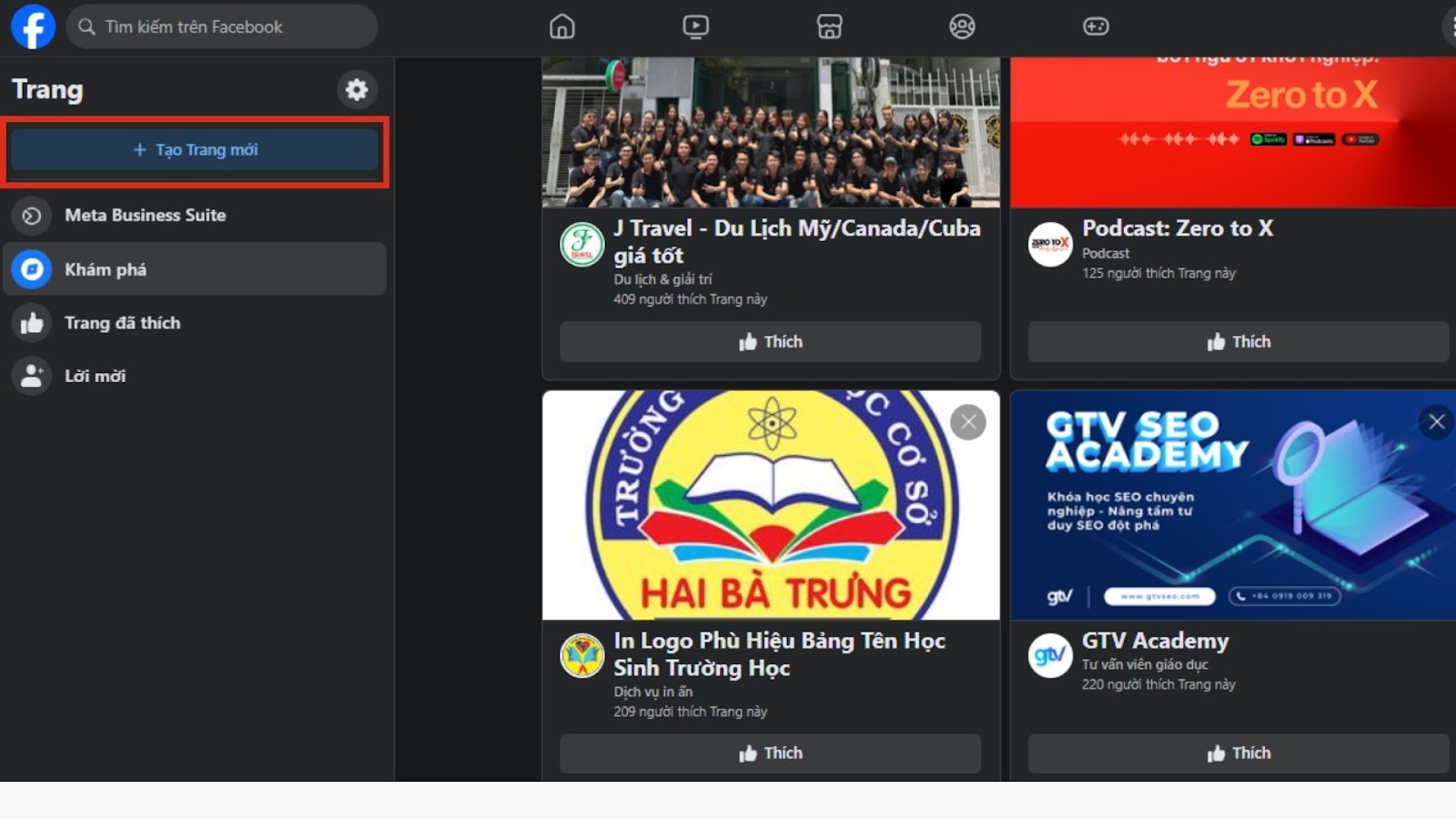Screen dimensions: 1456x819
Task: Click Tạo Trang mới
Action: [x=194, y=149]
